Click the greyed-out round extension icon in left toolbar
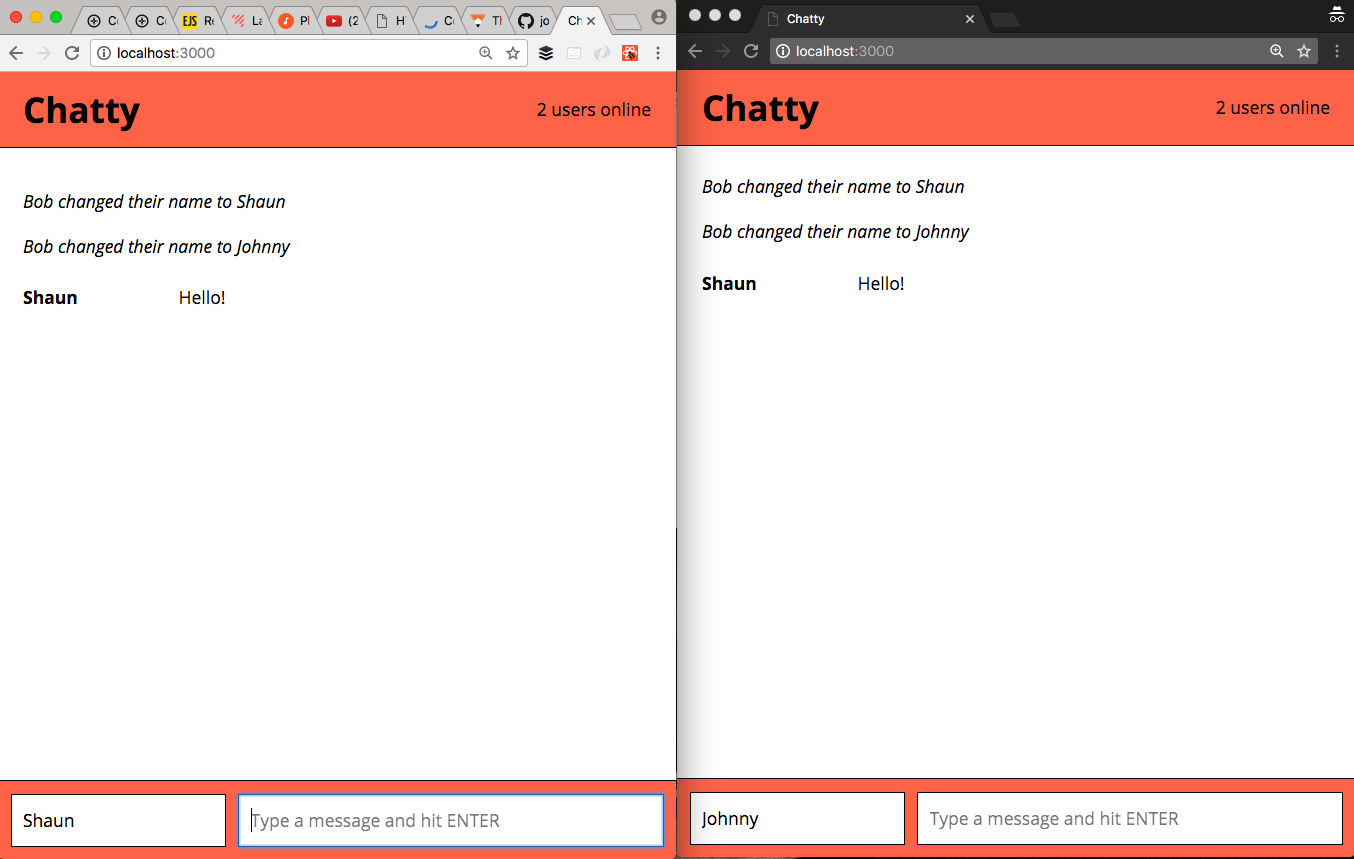The height and width of the screenshot is (859, 1354). pos(602,53)
